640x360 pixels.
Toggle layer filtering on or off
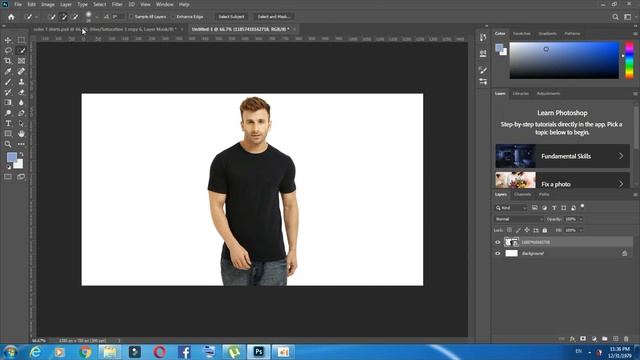point(582,206)
